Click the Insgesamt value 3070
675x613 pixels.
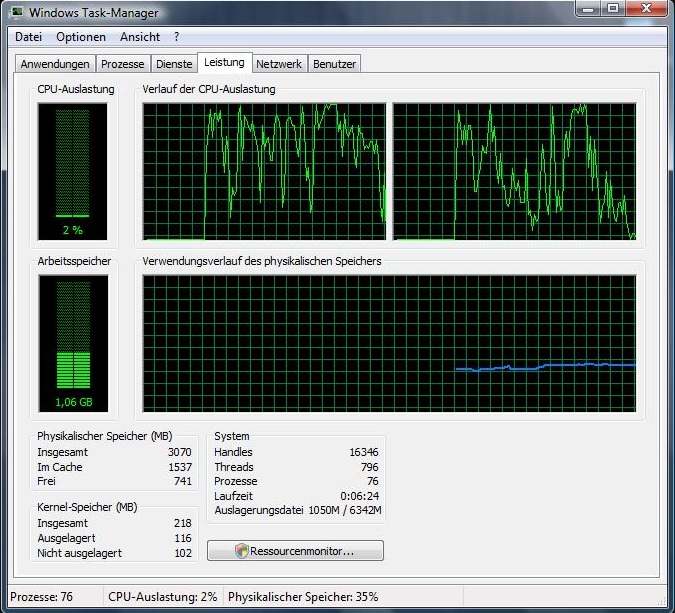(180, 452)
